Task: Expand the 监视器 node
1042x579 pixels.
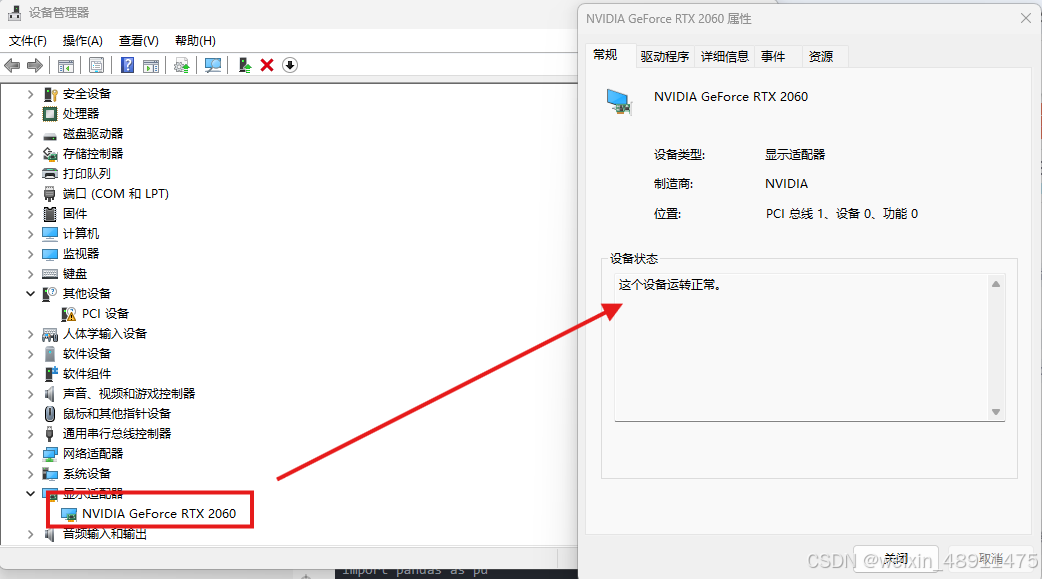Action: click(30, 254)
